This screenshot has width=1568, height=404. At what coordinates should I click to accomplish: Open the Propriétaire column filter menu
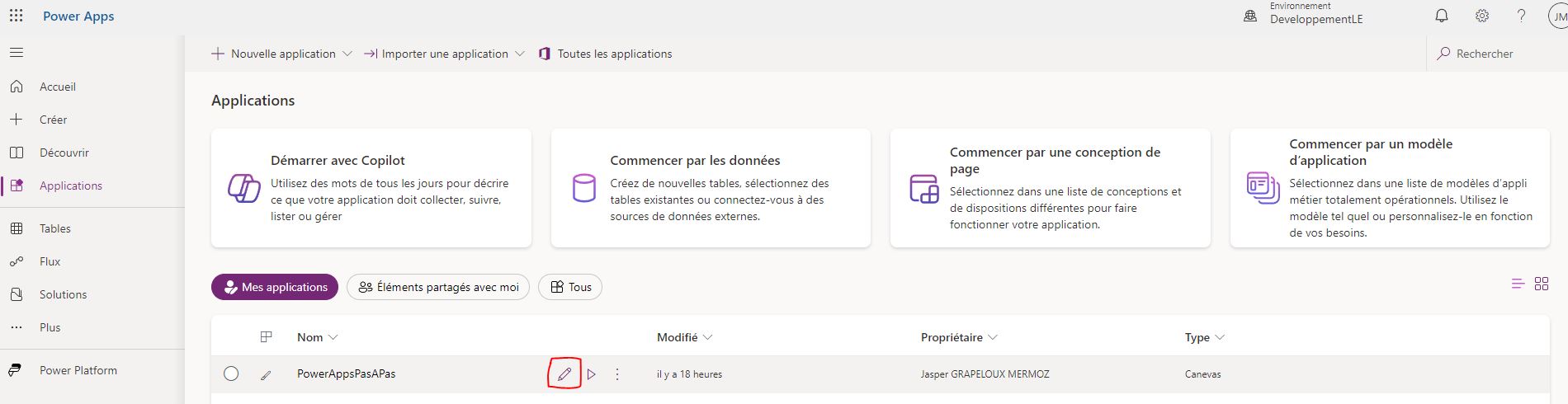coord(960,337)
